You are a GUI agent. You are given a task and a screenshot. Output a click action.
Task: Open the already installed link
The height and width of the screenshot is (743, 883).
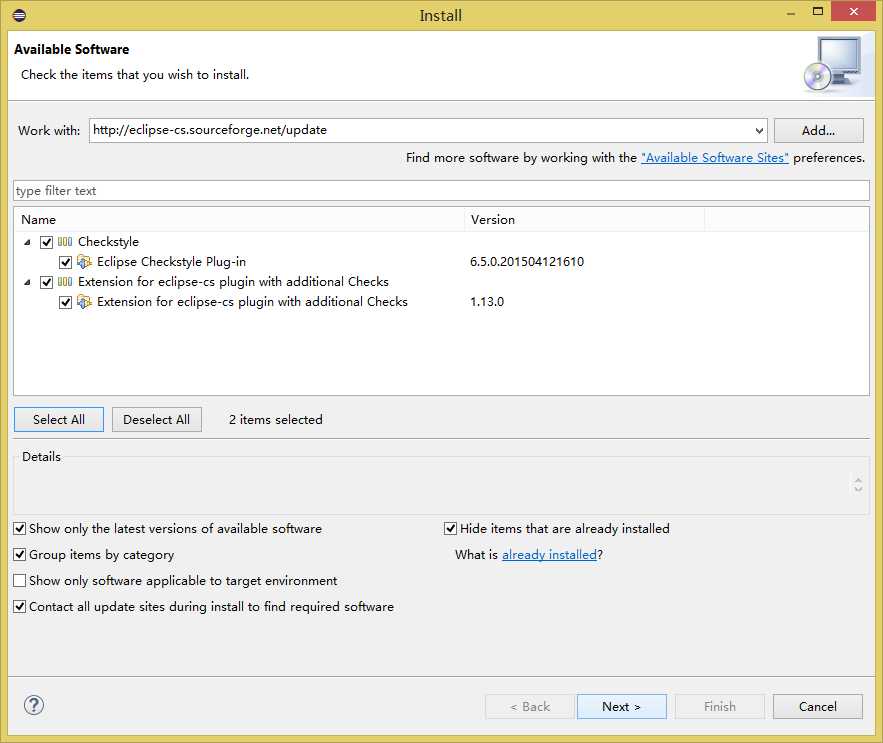coord(549,555)
